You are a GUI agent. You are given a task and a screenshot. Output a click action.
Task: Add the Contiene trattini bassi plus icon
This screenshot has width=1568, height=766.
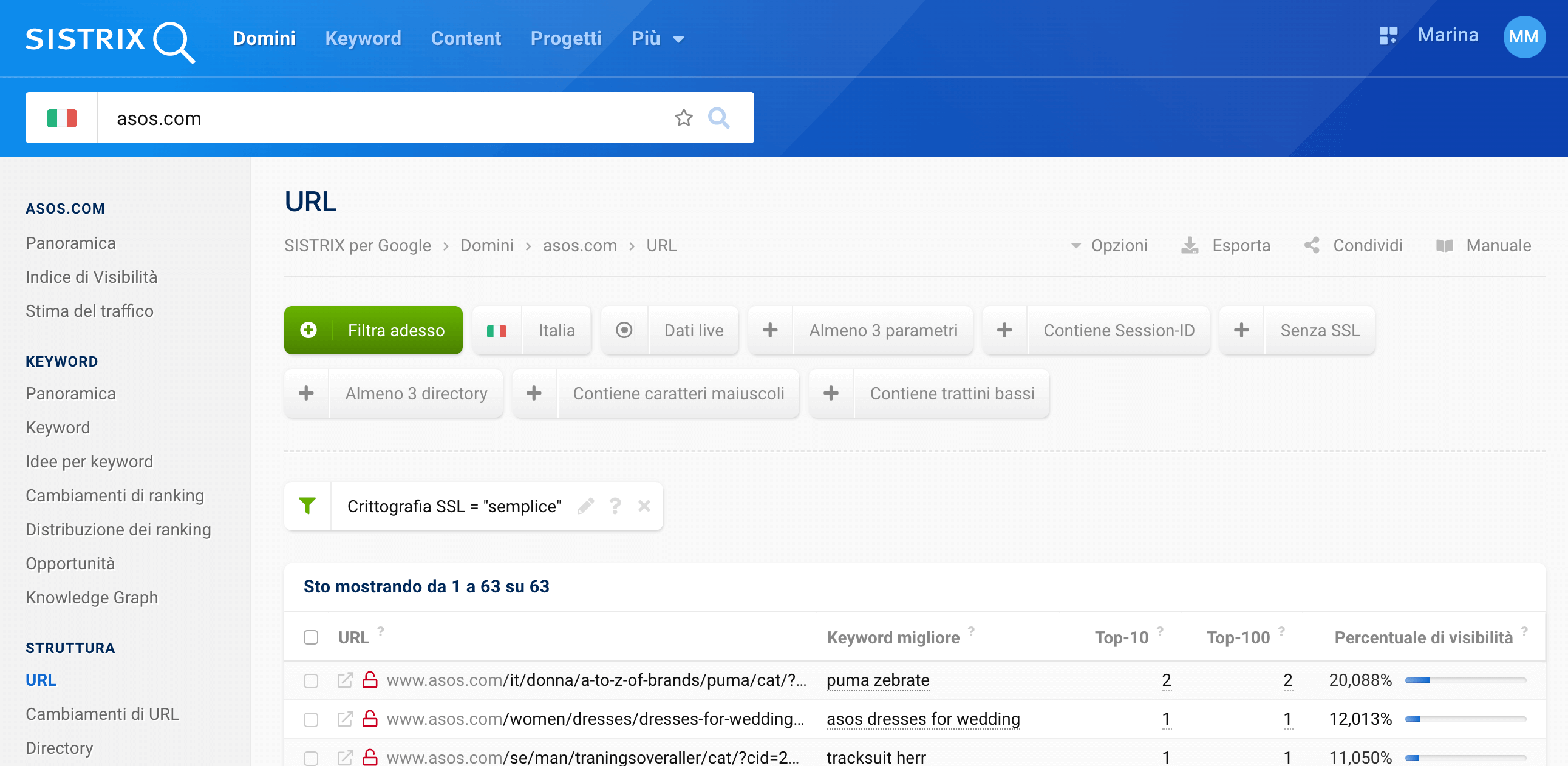[831, 393]
